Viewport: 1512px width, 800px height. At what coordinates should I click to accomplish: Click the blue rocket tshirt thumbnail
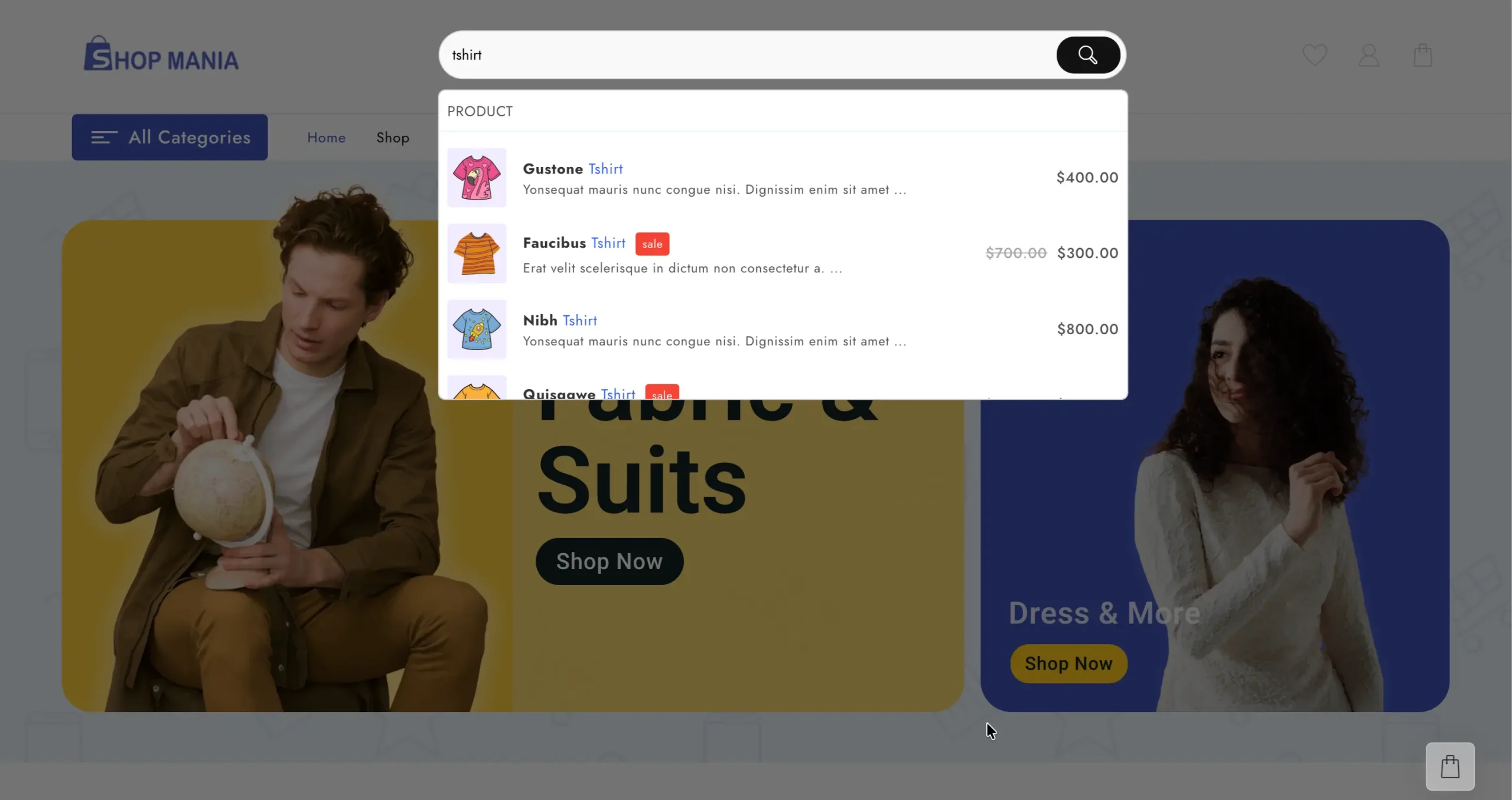(x=477, y=329)
